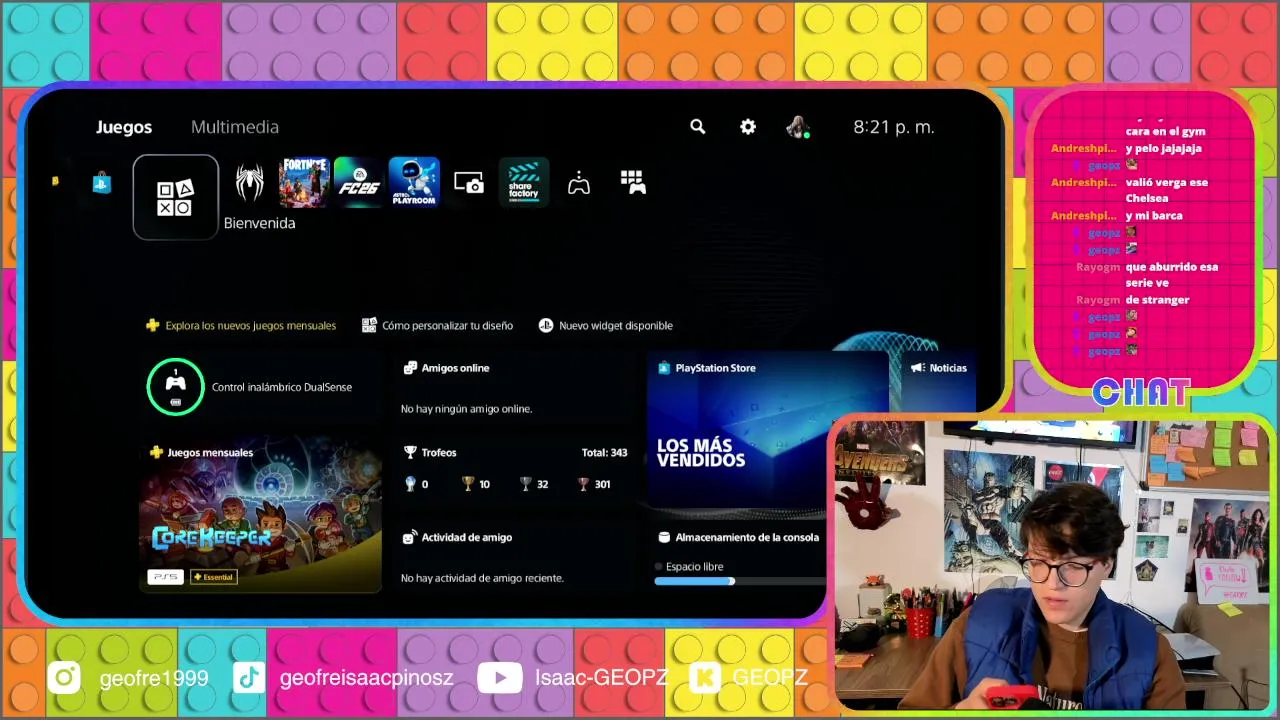Click the TikTok icon in overlay
The width and height of the screenshot is (1280, 720).
[249, 678]
